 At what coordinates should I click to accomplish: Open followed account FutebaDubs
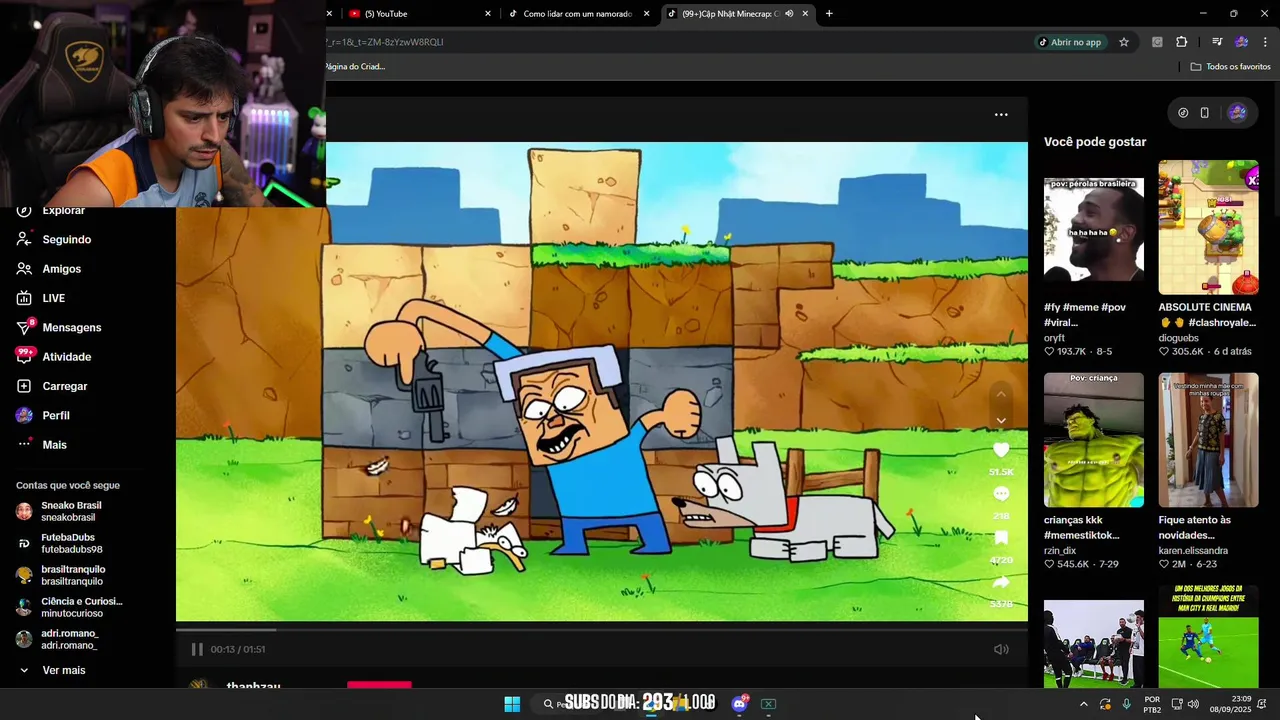click(70, 543)
